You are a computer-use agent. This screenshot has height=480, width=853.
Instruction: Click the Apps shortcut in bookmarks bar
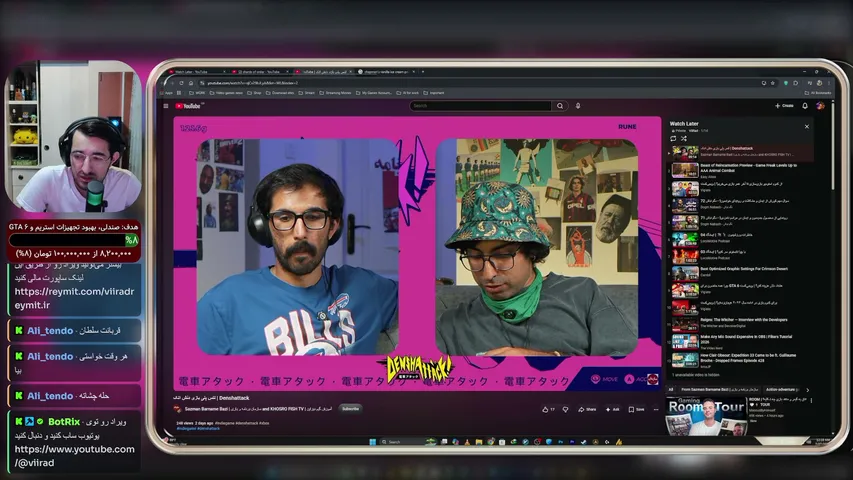pyautogui.click(x=165, y=93)
